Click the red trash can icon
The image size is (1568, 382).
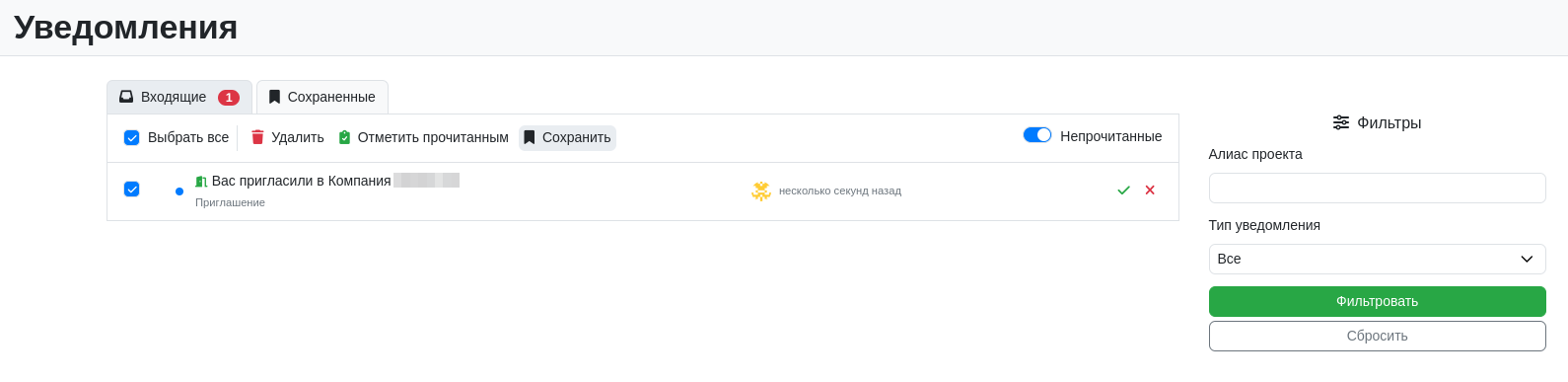257,137
